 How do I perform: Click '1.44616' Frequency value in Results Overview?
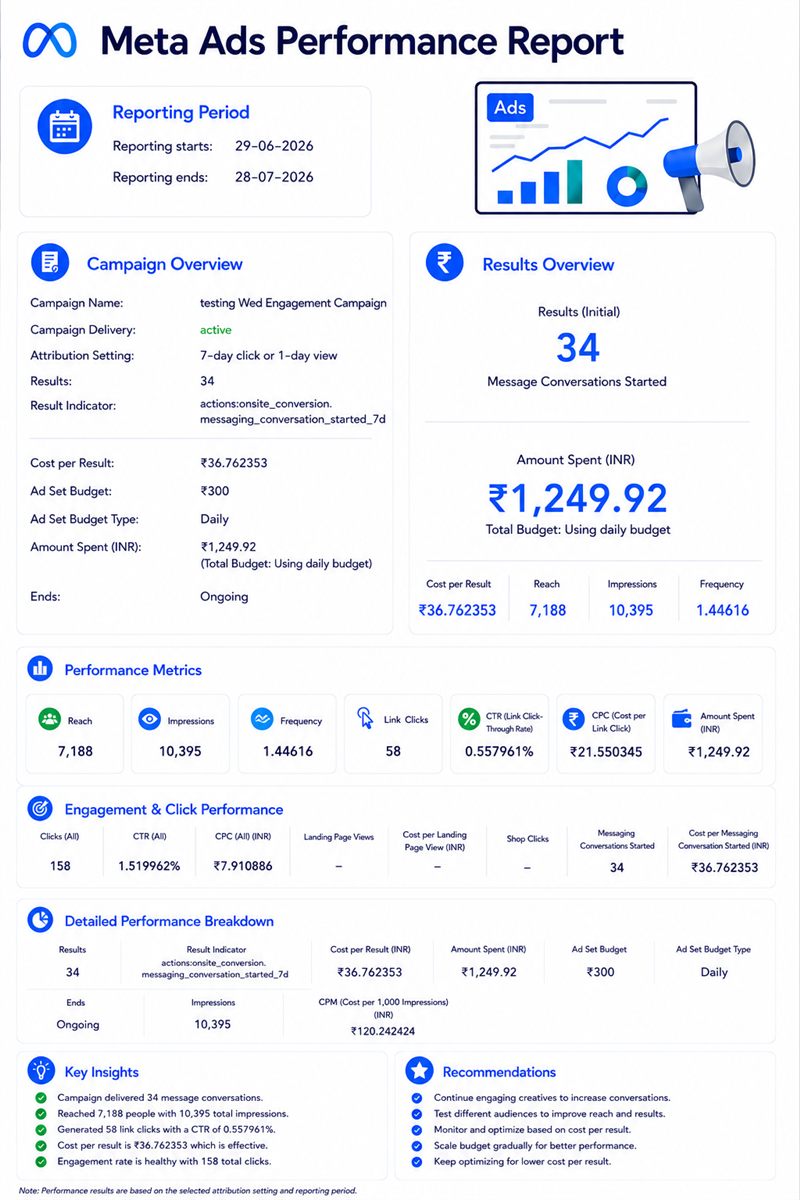click(722, 610)
